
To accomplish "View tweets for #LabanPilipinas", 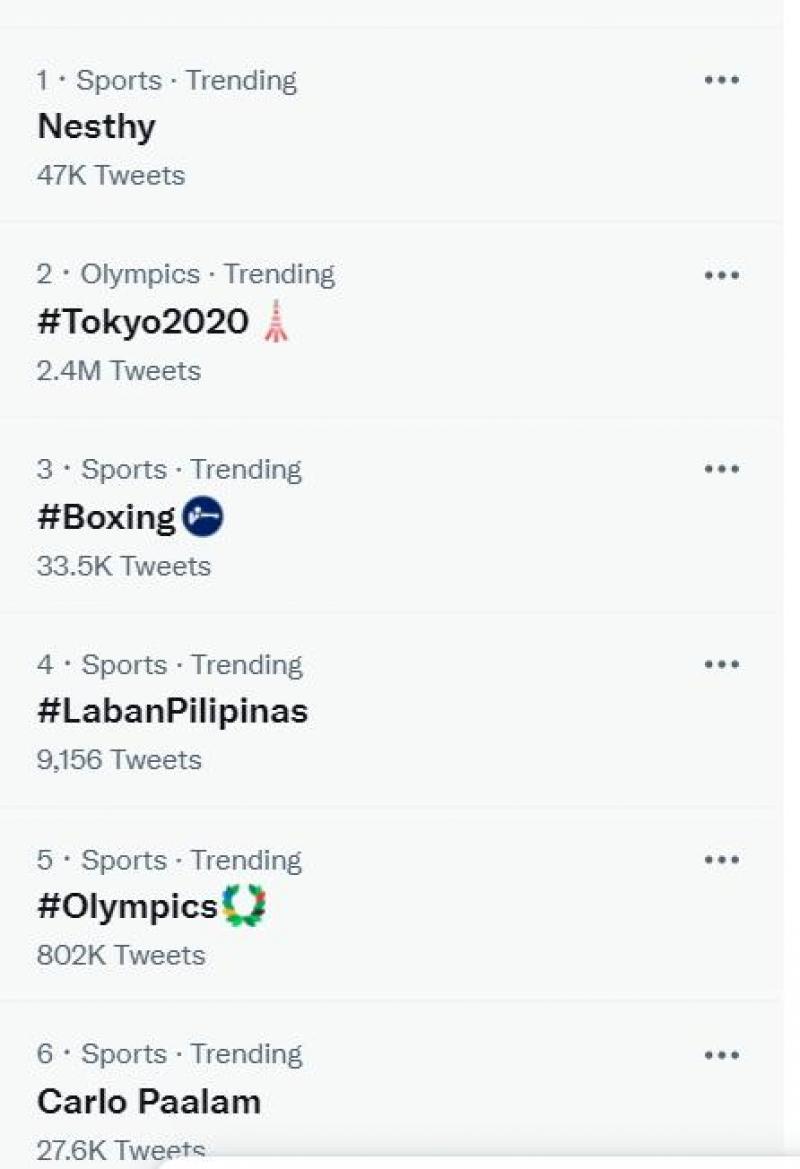I will [x=172, y=710].
